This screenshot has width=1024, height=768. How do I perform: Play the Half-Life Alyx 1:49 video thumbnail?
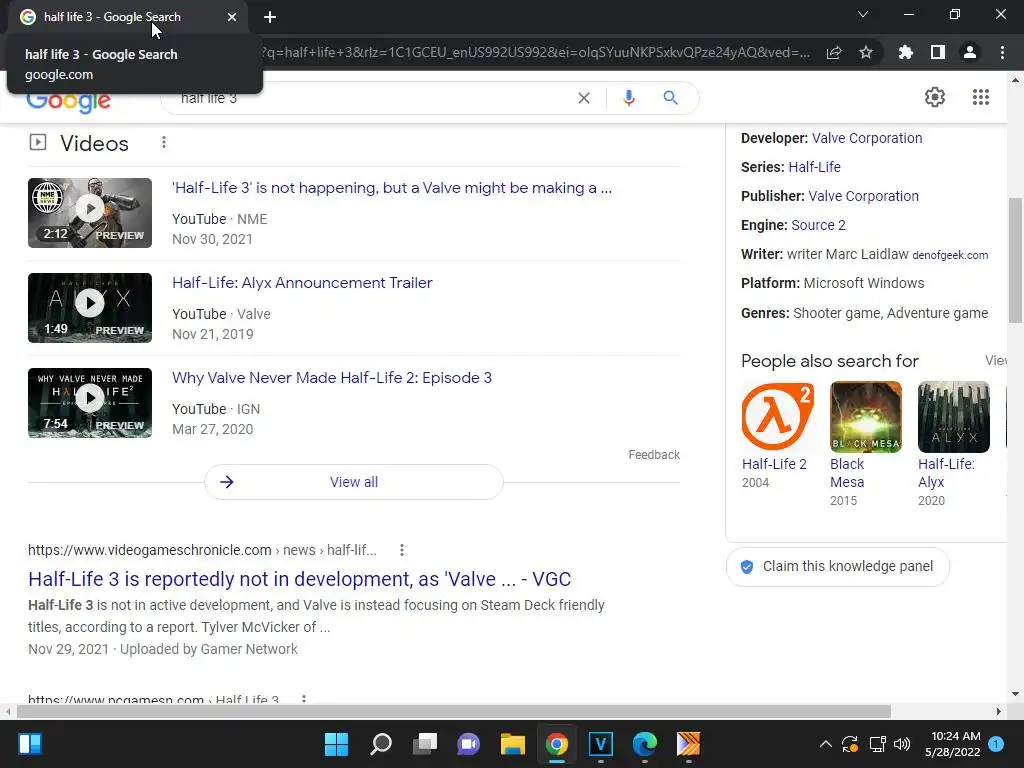[90, 308]
